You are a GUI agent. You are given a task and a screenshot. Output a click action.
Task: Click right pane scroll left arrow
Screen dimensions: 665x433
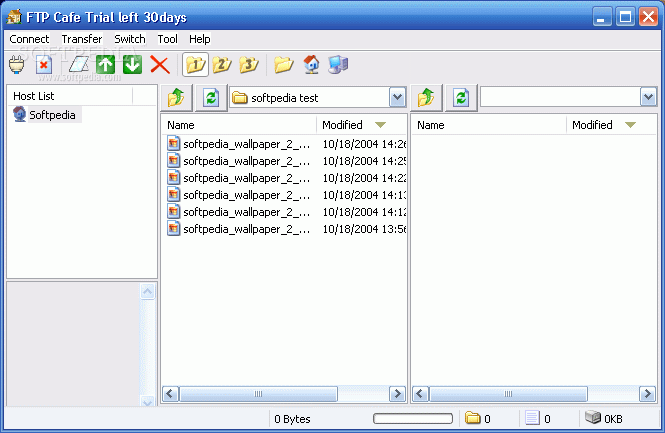coord(420,394)
